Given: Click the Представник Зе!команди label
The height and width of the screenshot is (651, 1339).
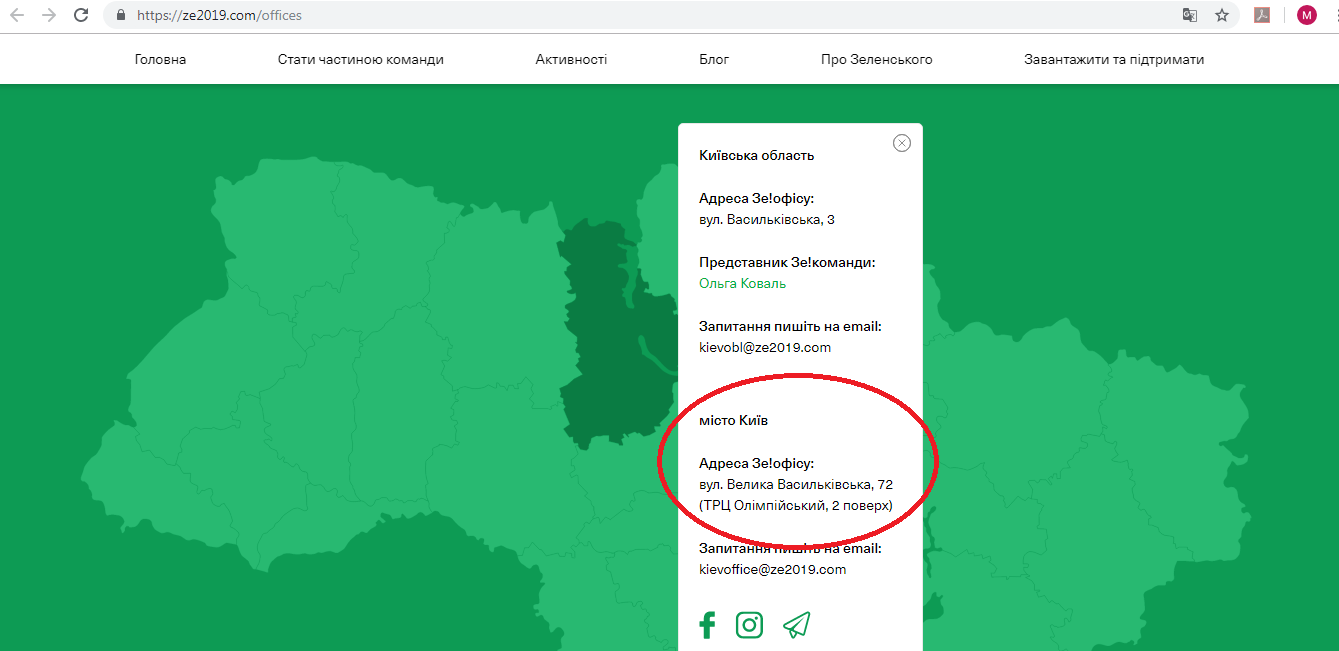Looking at the screenshot, I should 787,262.
